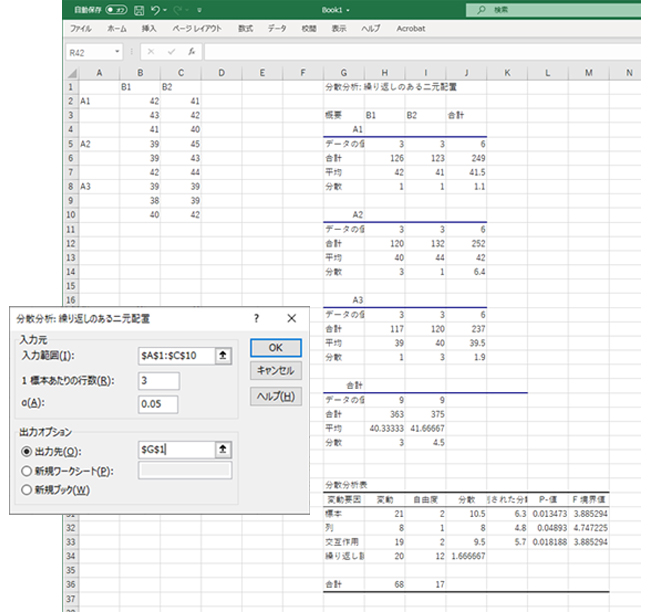Open the 数式 ribbon tab
Viewport: 650px width, 612px height.
245,28
